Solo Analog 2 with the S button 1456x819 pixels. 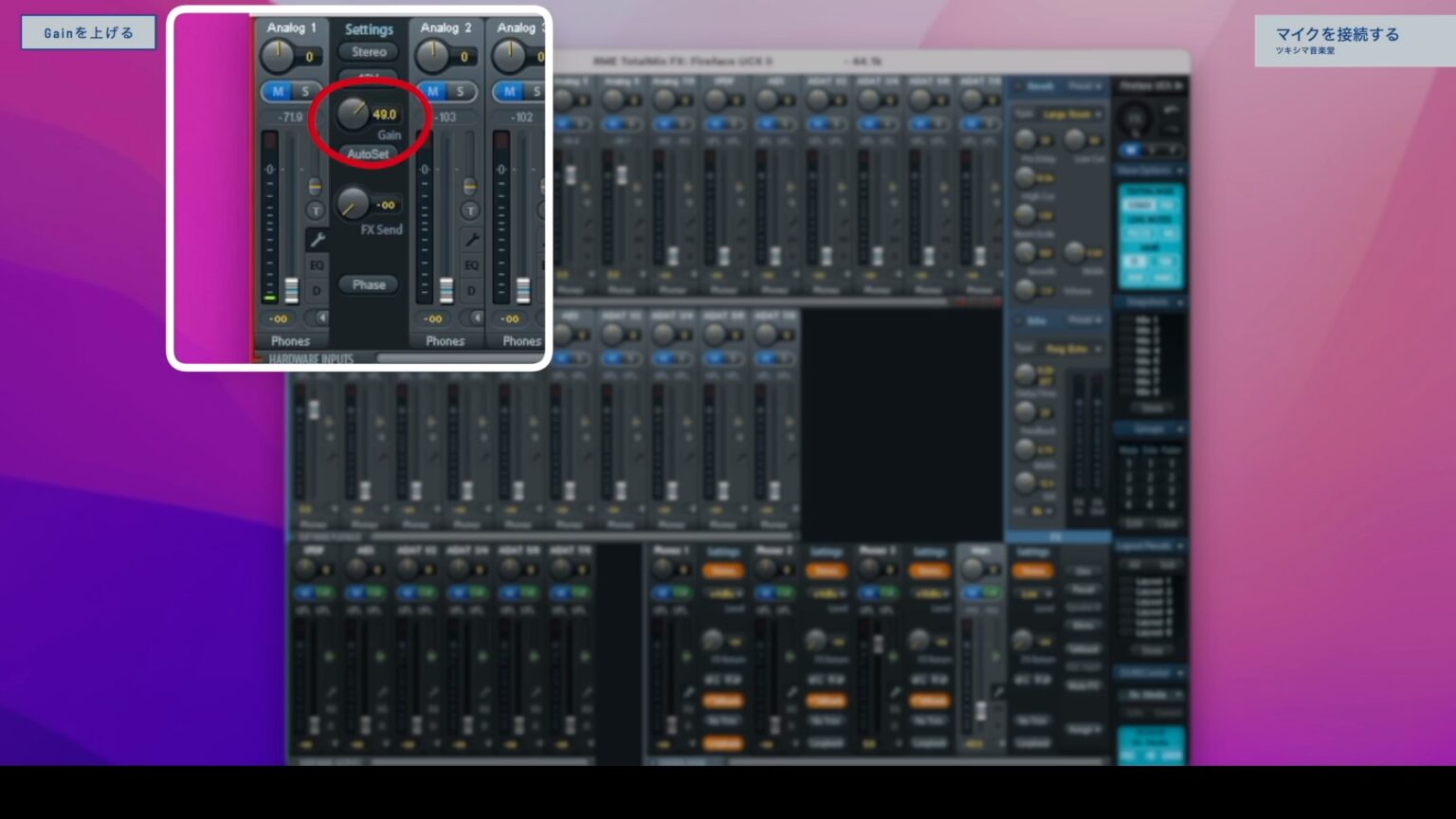[460, 89]
